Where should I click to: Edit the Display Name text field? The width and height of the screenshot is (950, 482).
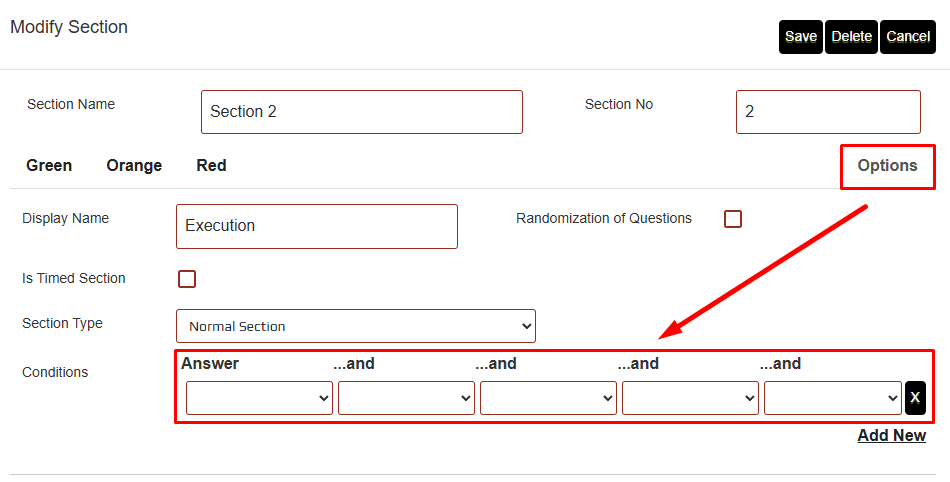[316, 226]
